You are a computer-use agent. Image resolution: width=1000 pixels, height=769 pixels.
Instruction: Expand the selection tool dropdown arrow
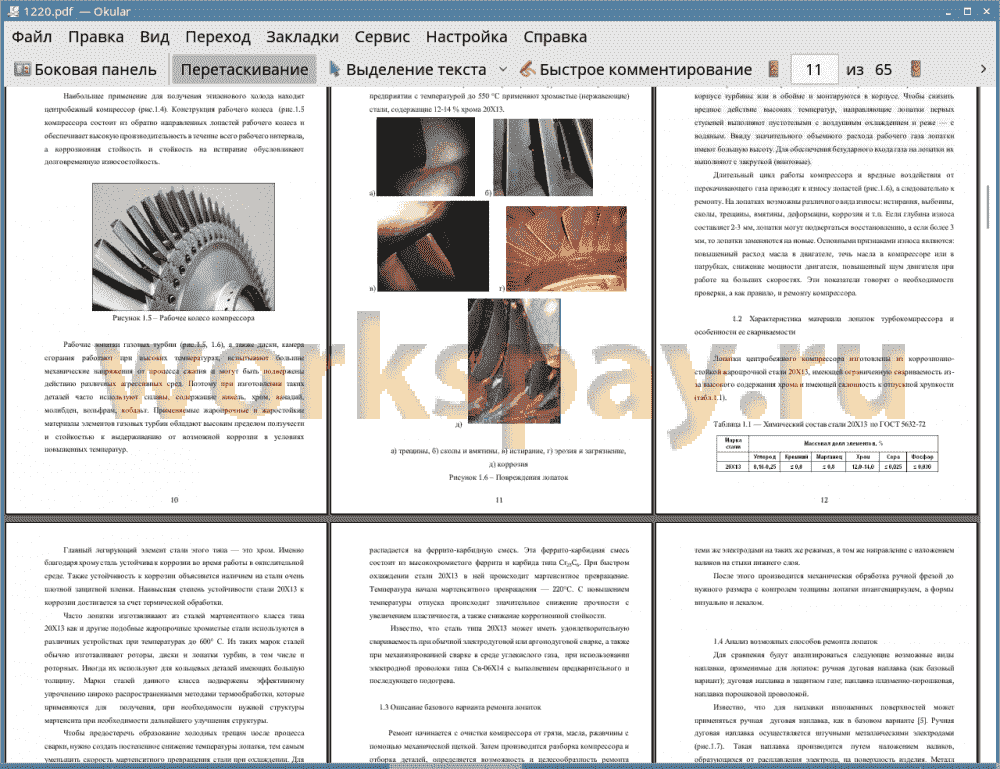pyautogui.click(x=503, y=69)
